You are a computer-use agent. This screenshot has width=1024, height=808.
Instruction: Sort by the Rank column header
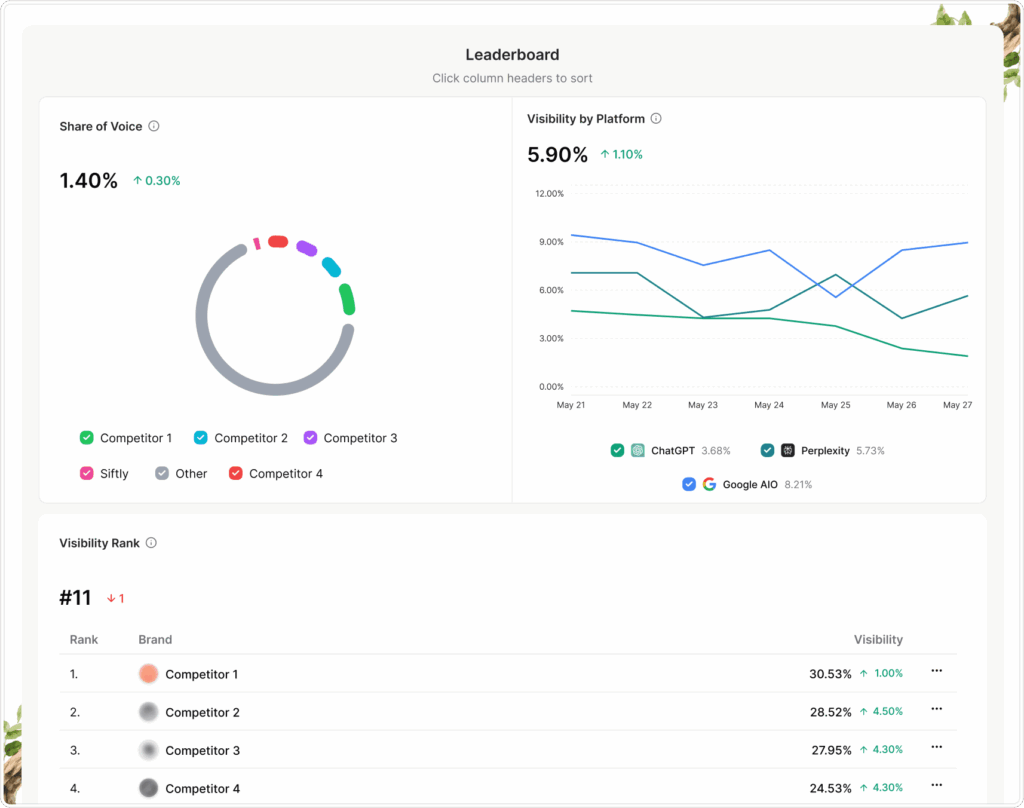[84, 639]
